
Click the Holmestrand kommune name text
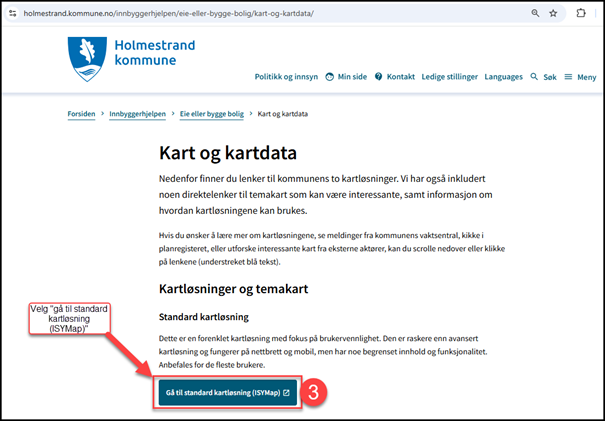155,52
